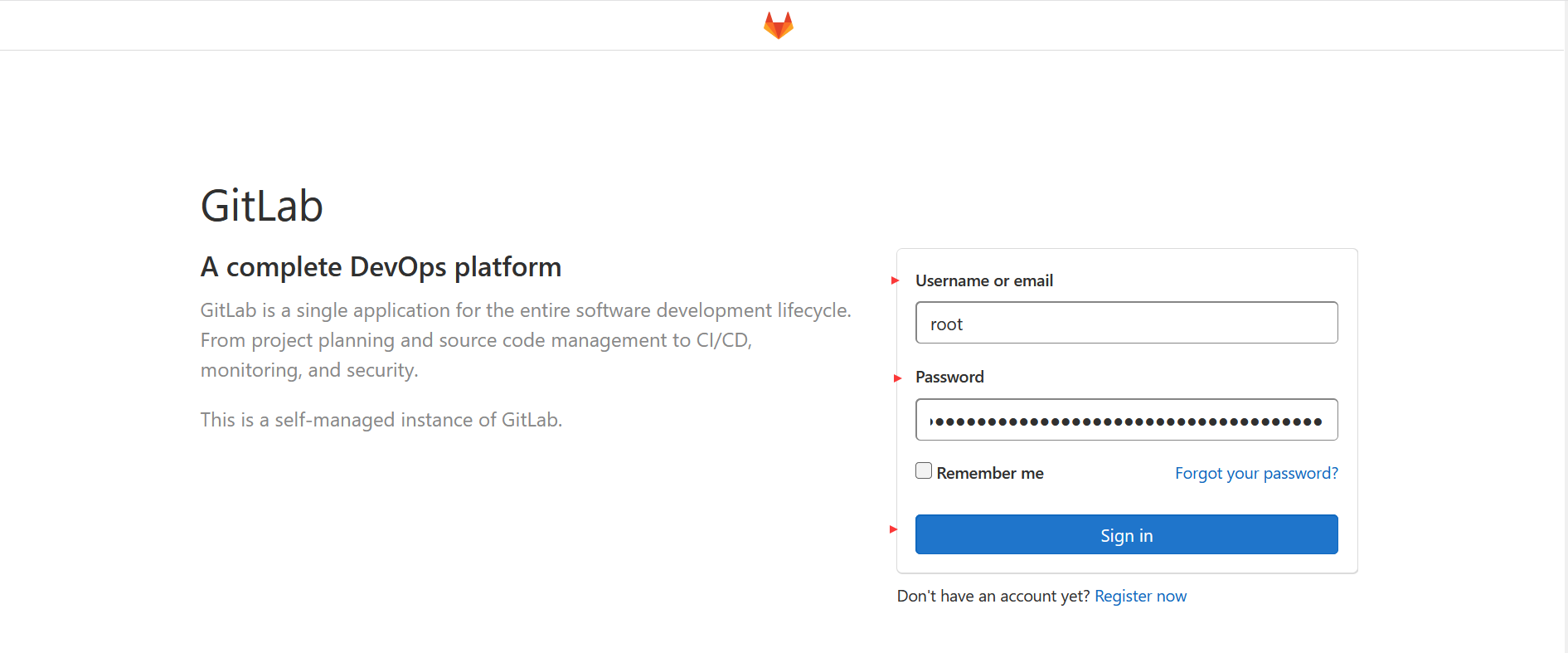Click the 'Password' field label

[x=949, y=377]
